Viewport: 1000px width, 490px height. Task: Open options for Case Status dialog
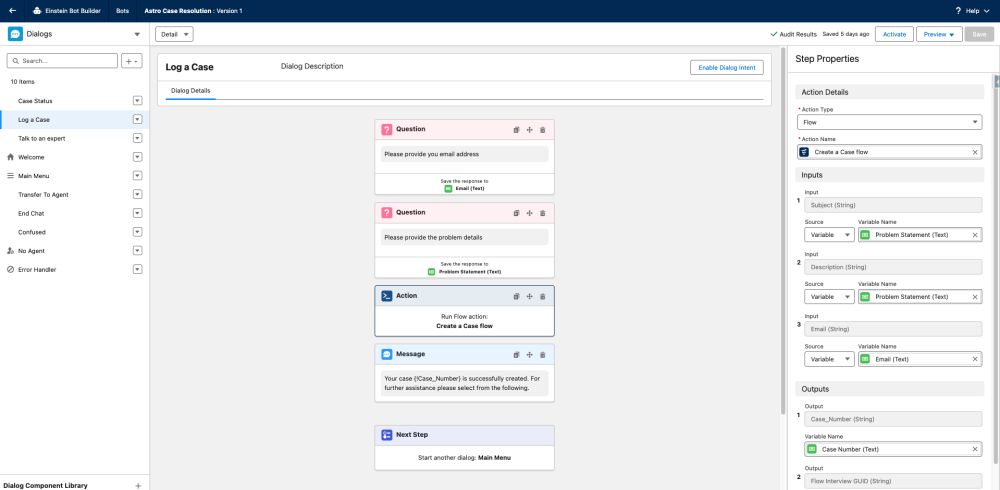(x=138, y=101)
